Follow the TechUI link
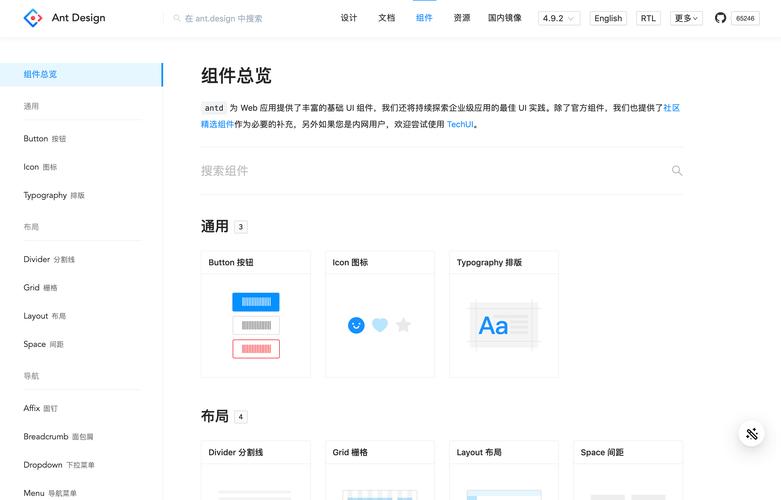The height and width of the screenshot is (500, 781). [460, 125]
